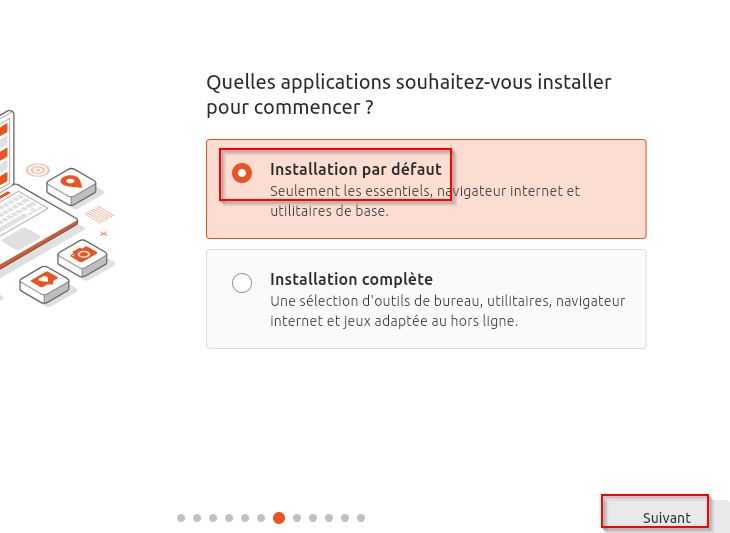Select the Installation complète radio button

click(x=242, y=283)
